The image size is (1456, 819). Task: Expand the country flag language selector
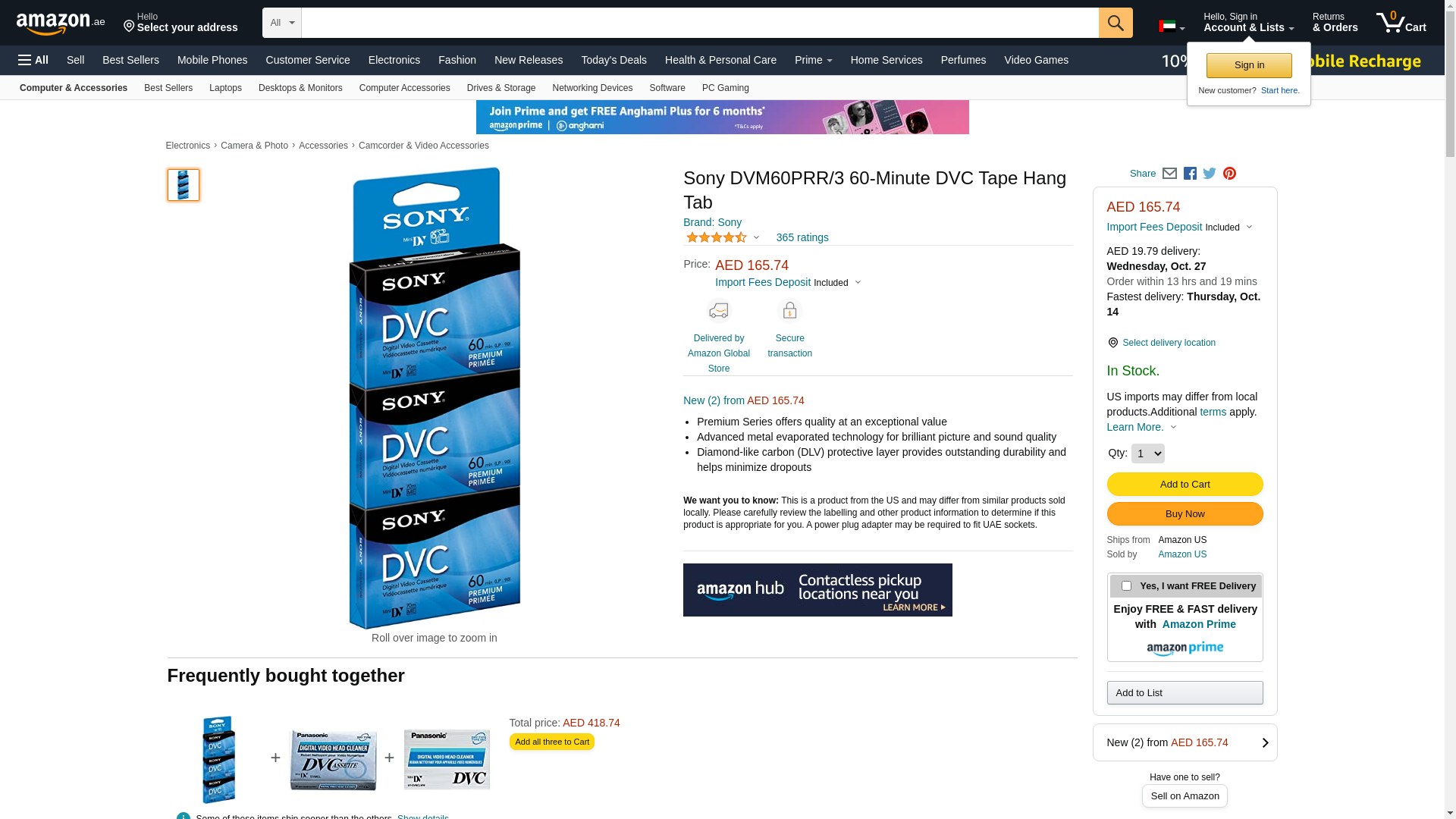(1172, 27)
